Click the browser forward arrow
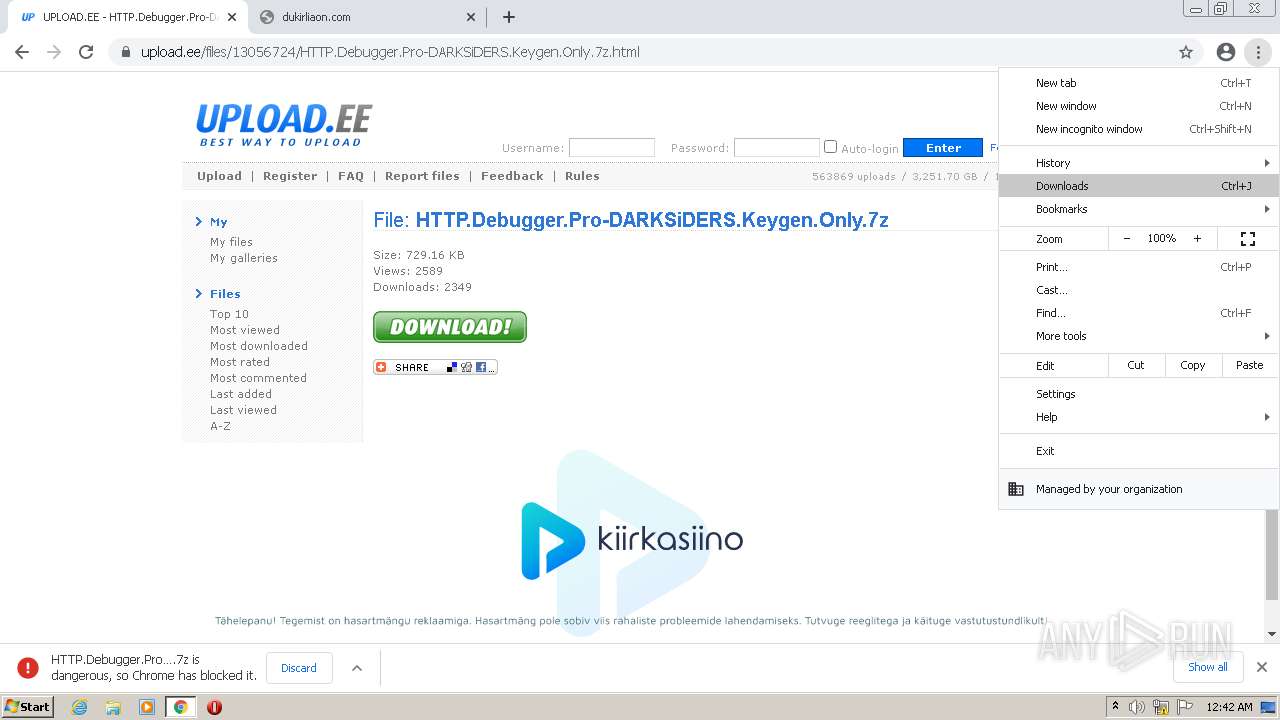The width and height of the screenshot is (1280, 720). click(x=54, y=52)
